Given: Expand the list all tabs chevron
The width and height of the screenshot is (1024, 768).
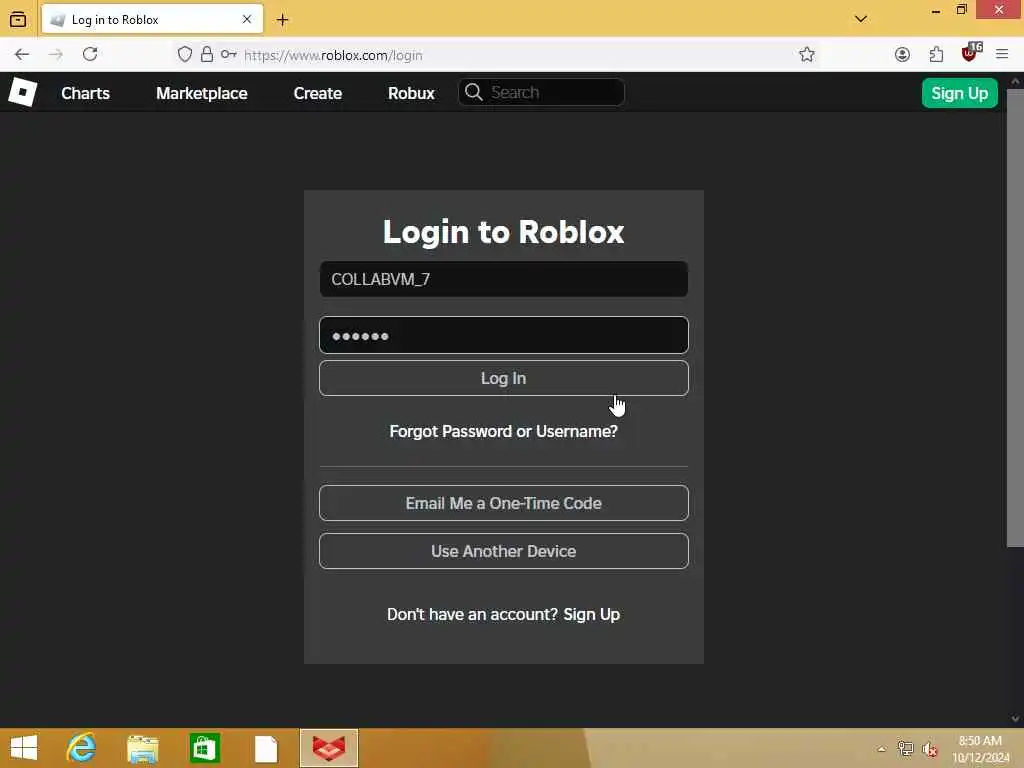Looking at the screenshot, I should tap(861, 19).
